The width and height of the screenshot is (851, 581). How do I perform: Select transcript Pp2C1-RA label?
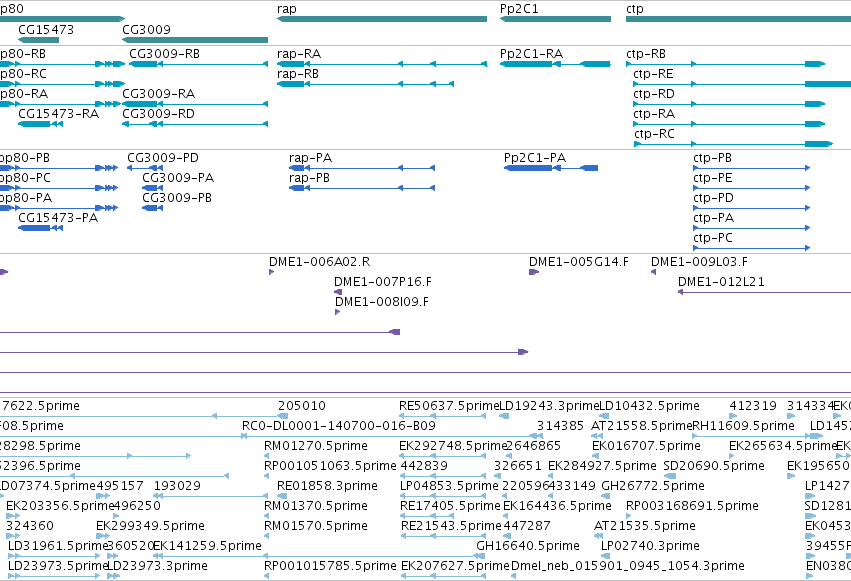click(x=531, y=54)
